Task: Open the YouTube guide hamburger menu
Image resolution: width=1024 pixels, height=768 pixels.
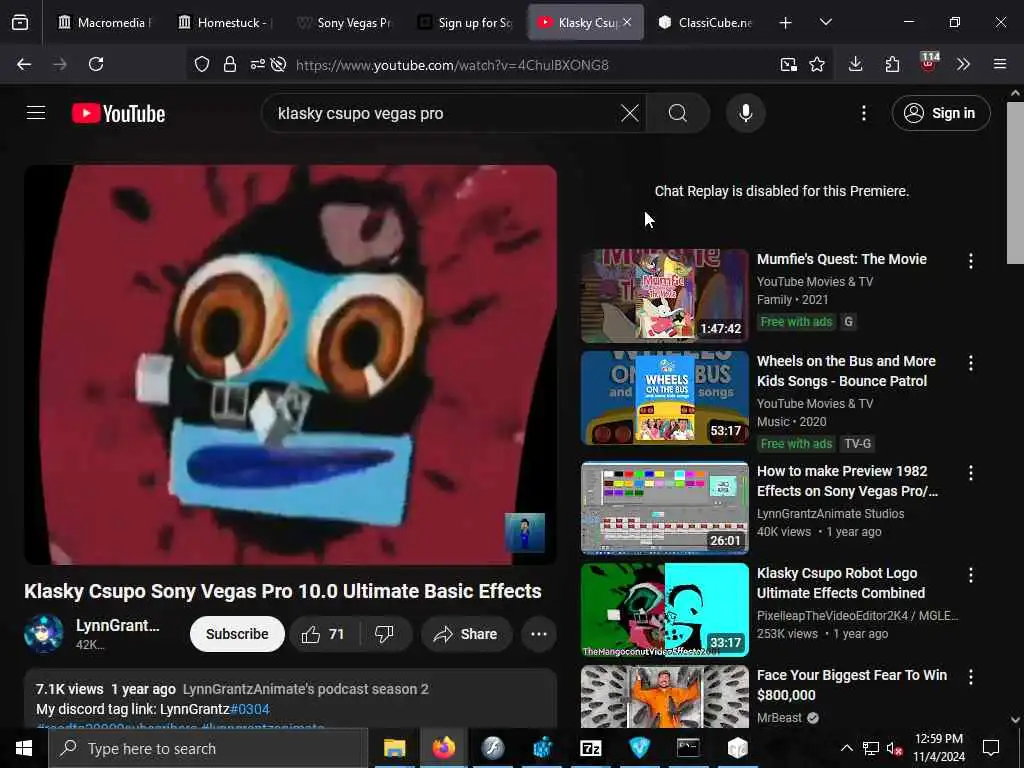Action: [x=36, y=113]
